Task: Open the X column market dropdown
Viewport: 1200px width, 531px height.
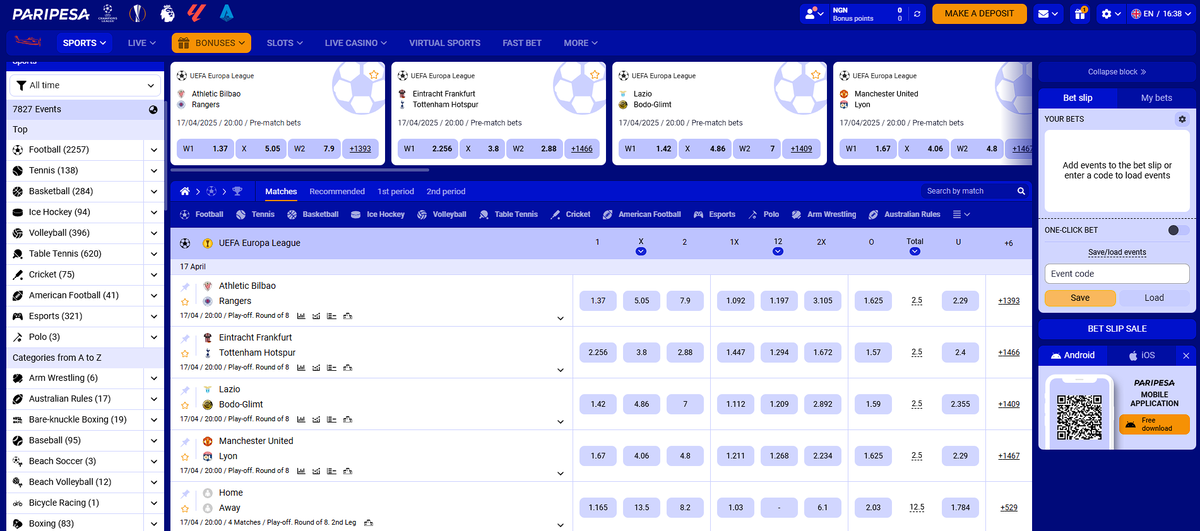Action: click(640, 252)
